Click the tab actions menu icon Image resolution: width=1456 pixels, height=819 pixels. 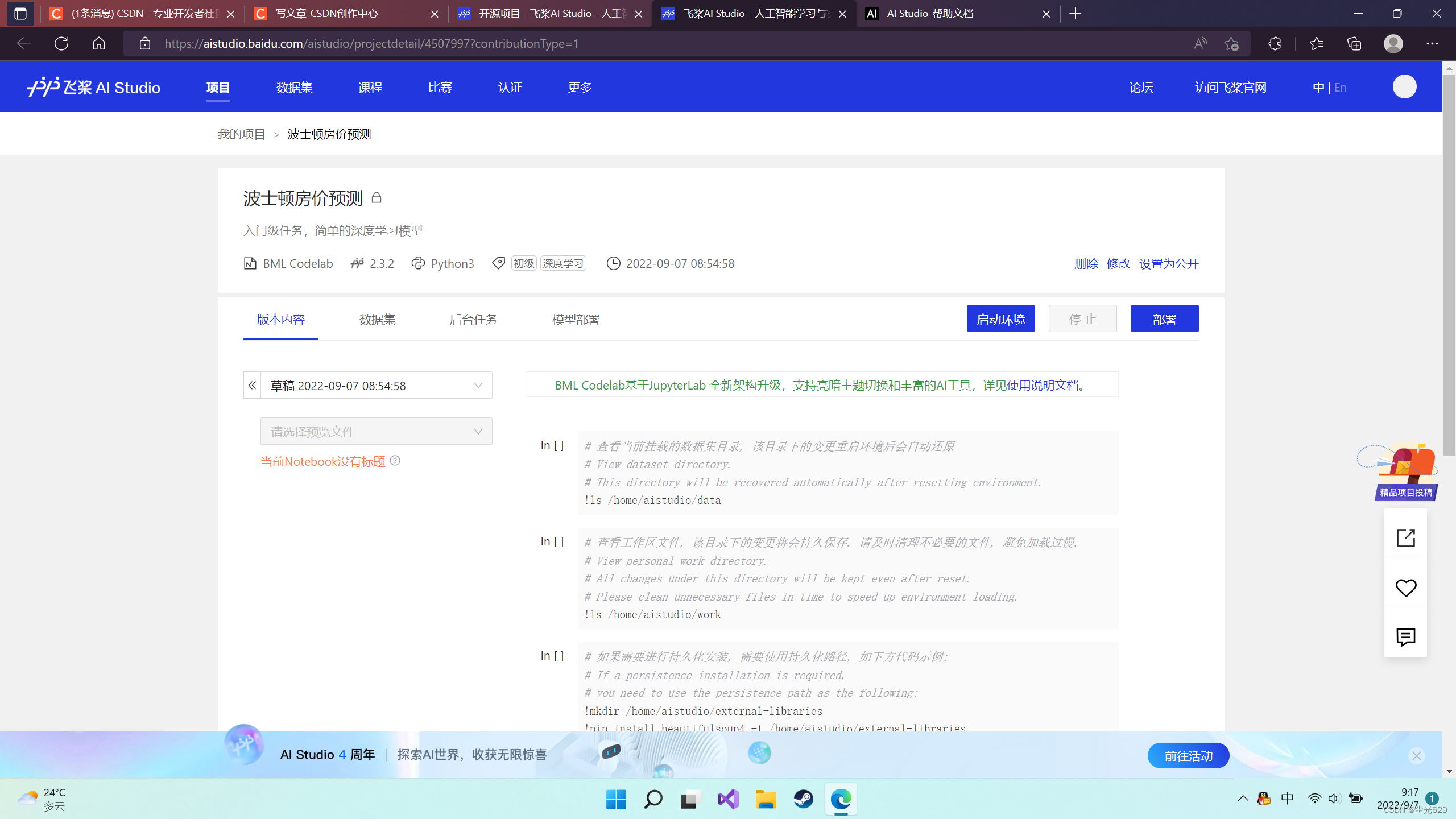(x=20, y=14)
